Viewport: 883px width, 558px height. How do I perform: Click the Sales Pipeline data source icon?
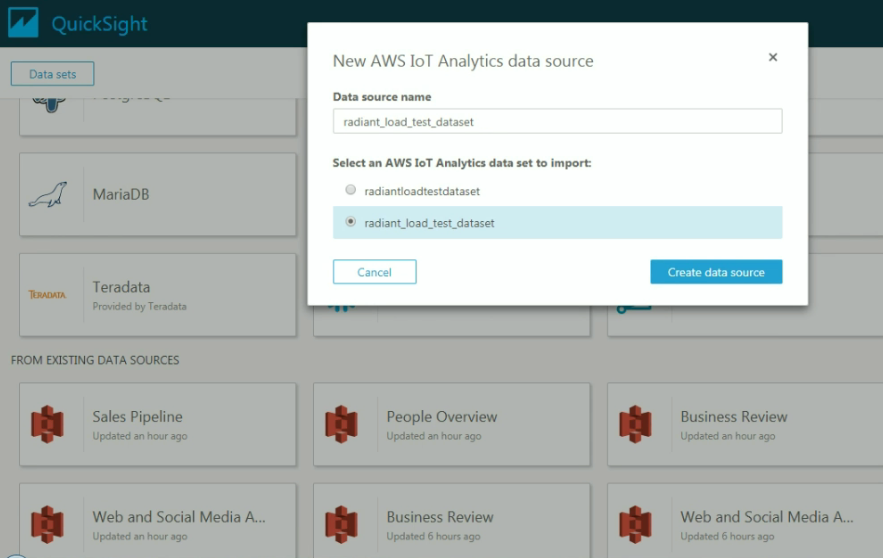pyautogui.click(x=47, y=425)
